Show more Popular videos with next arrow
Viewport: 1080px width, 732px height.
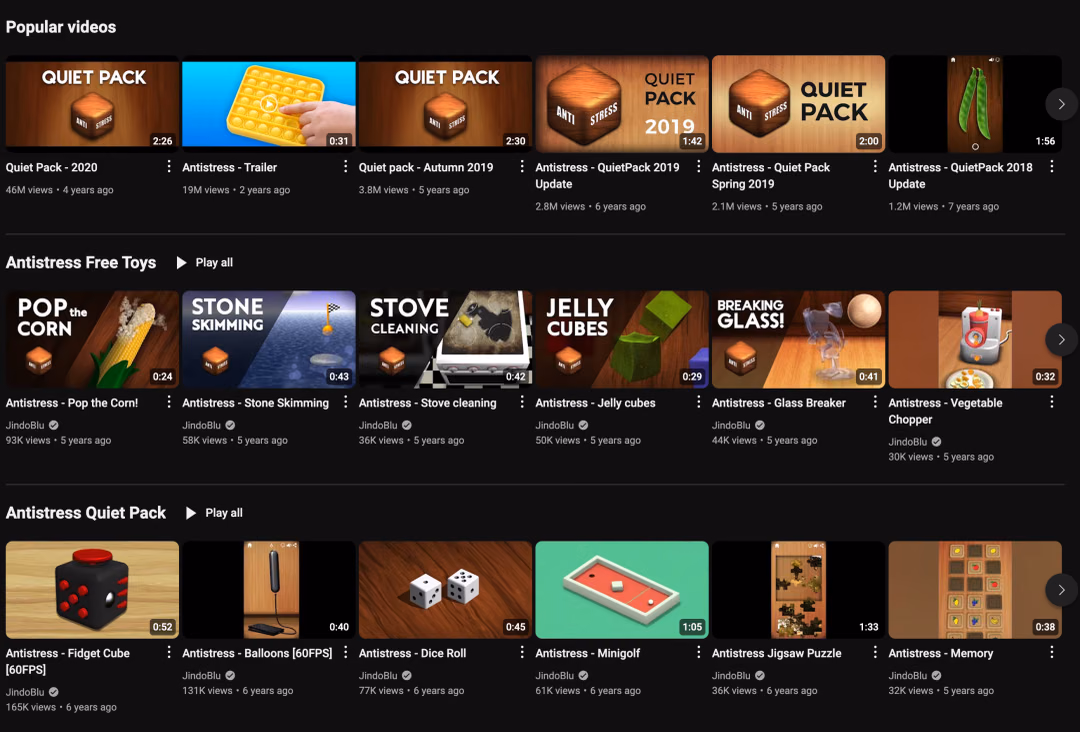tap(1061, 104)
